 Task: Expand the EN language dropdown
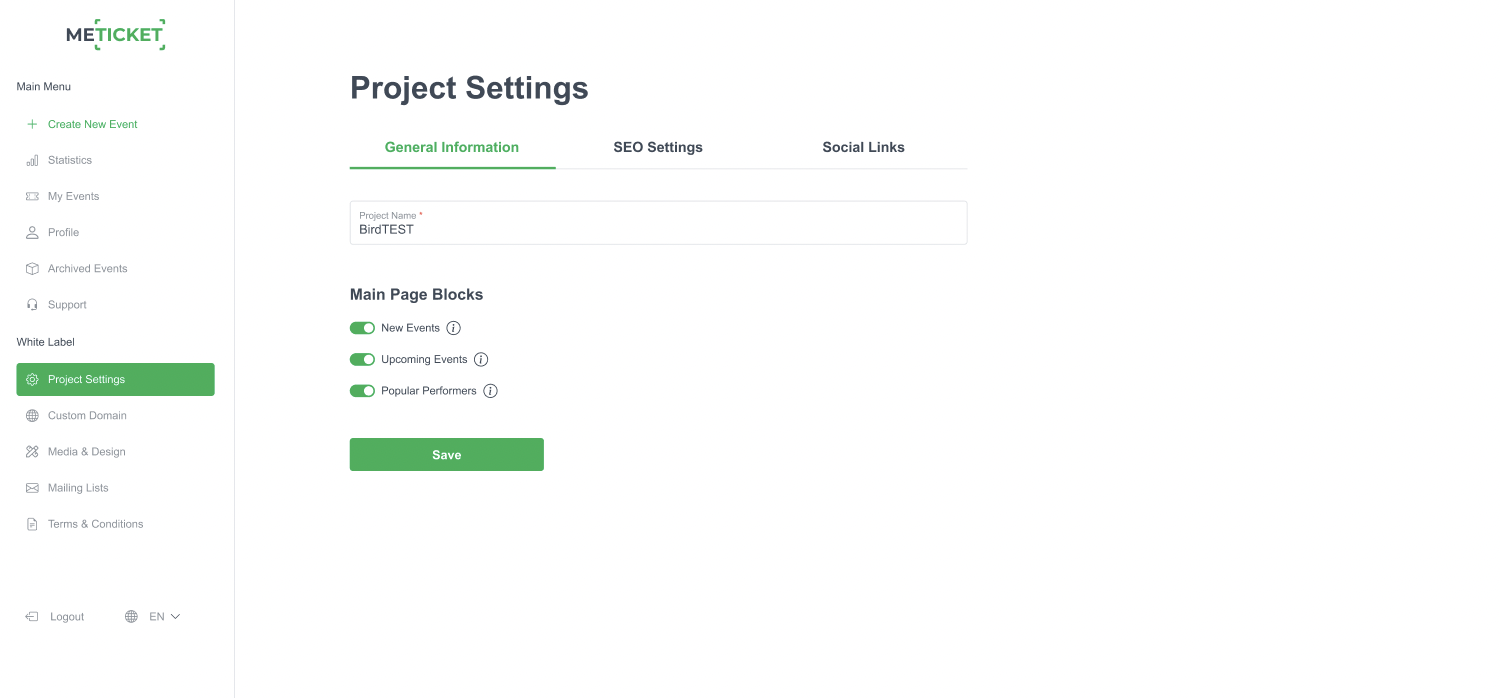pos(164,617)
